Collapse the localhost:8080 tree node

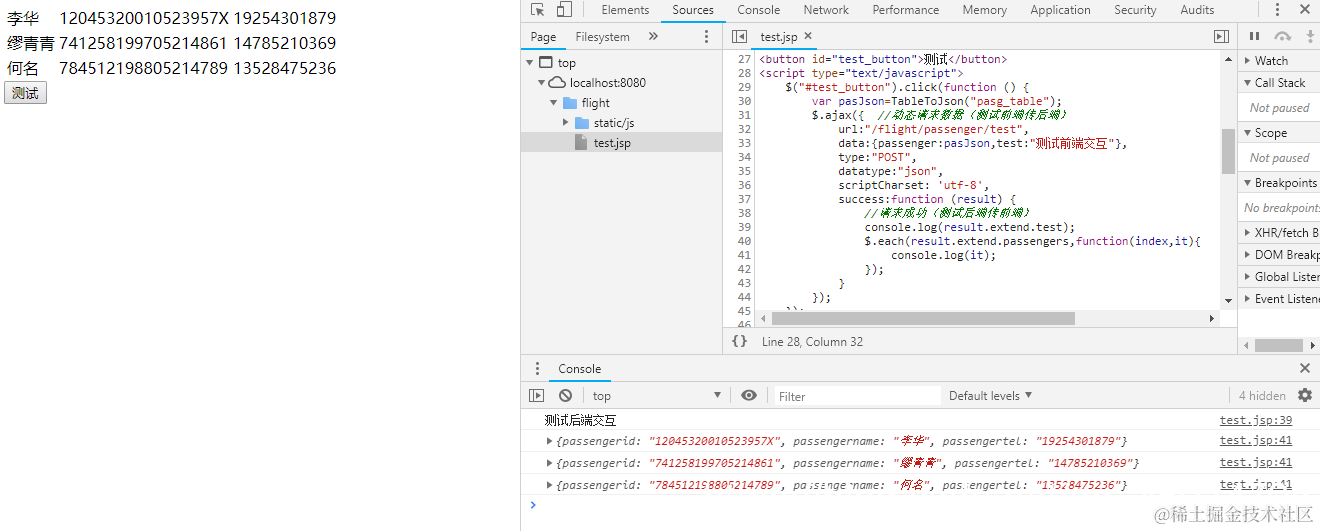(542, 83)
